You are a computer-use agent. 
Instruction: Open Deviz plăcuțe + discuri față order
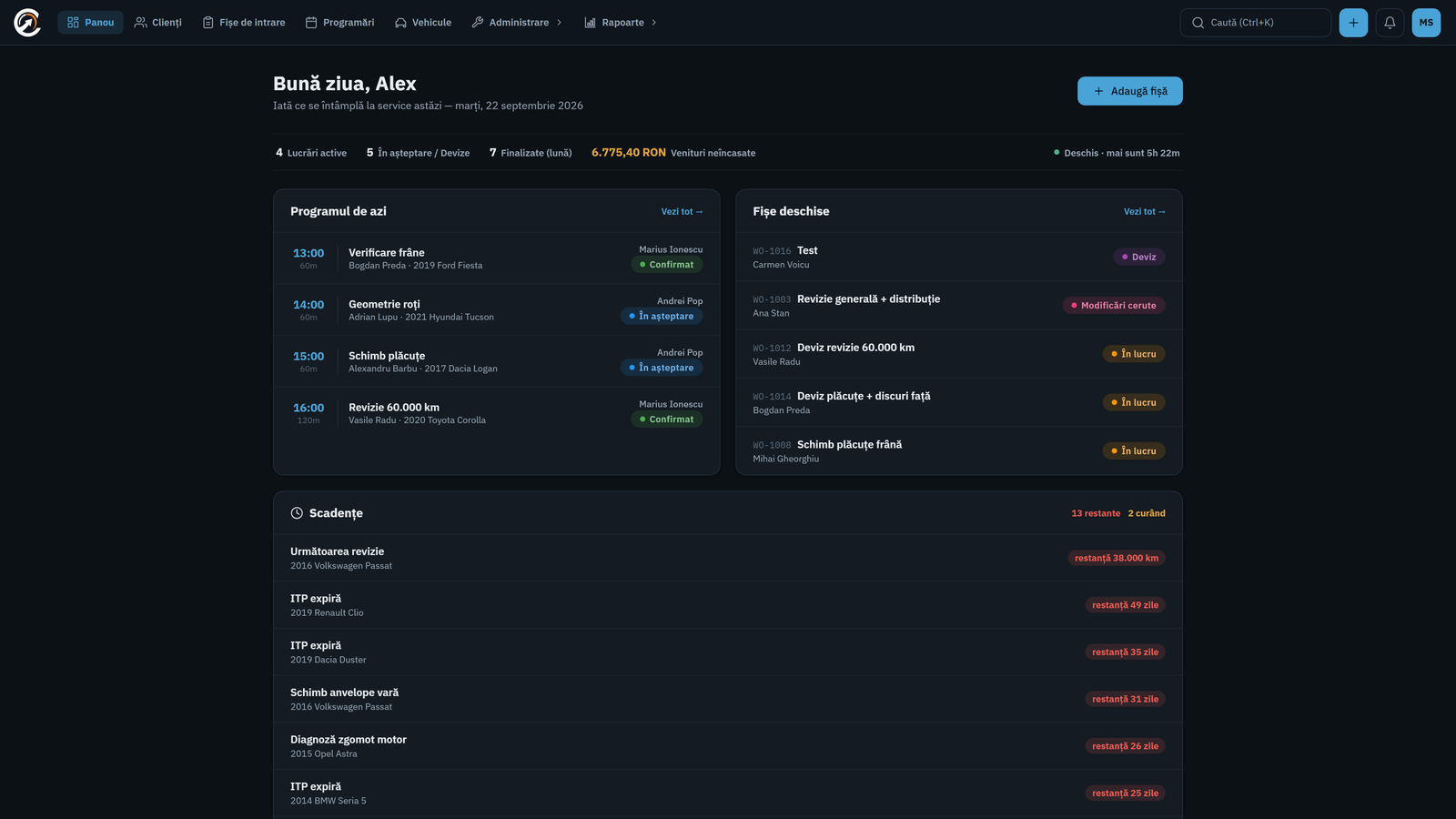click(x=959, y=402)
